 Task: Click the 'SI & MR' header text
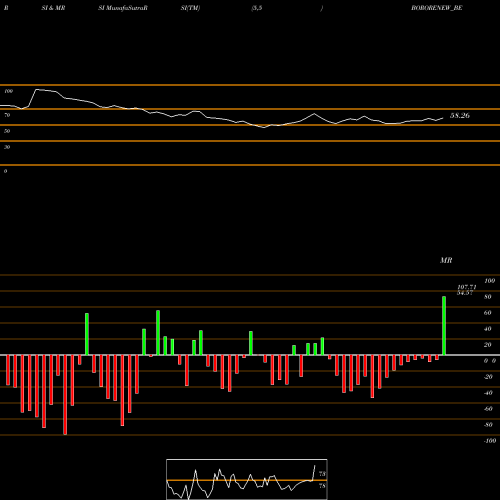click(x=53, y=8)
